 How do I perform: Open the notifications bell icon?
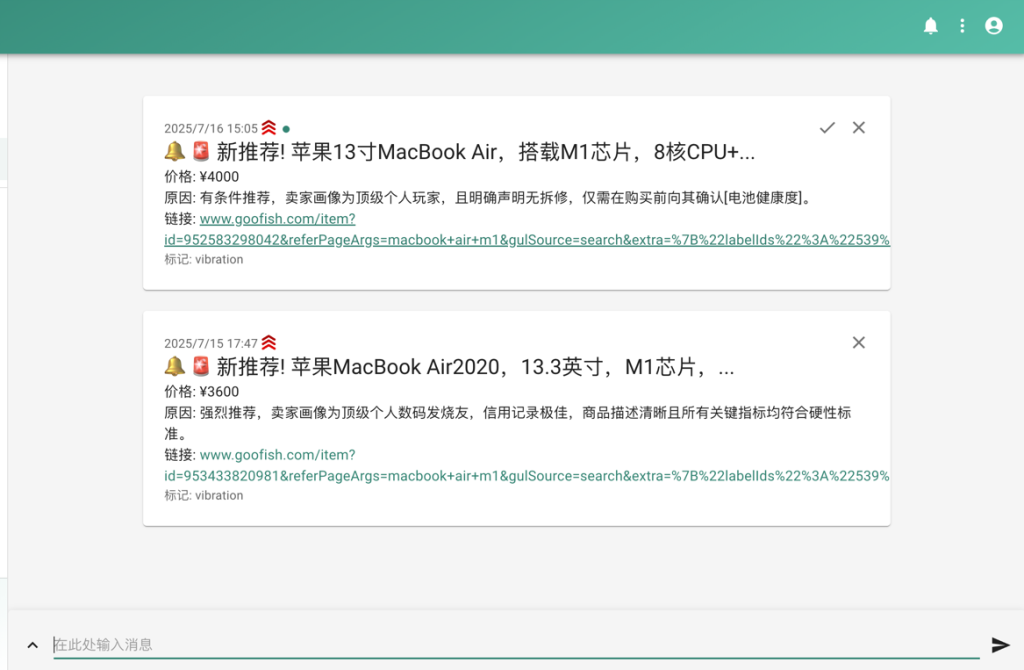click(x=931, y=25)
